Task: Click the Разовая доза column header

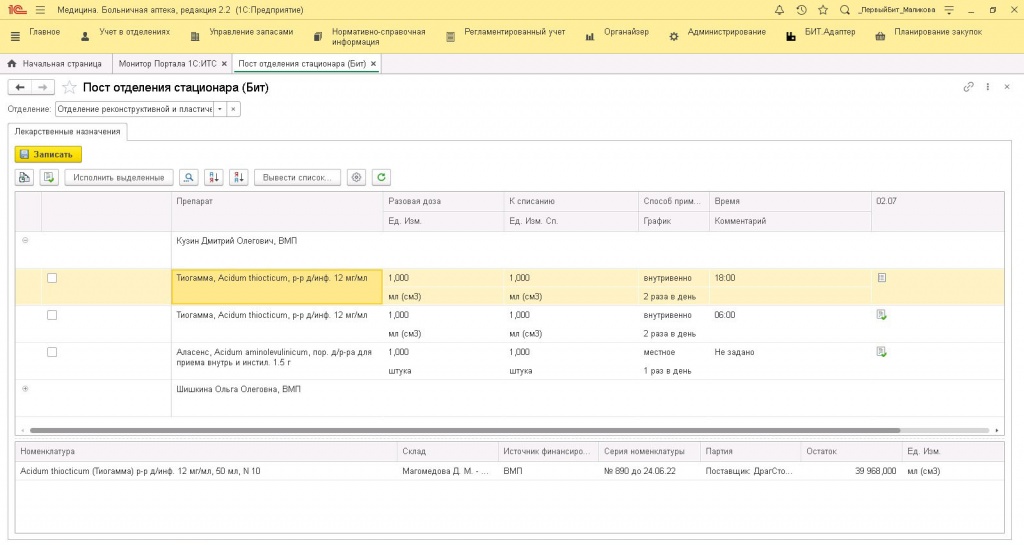Action: tap(443, 201)
